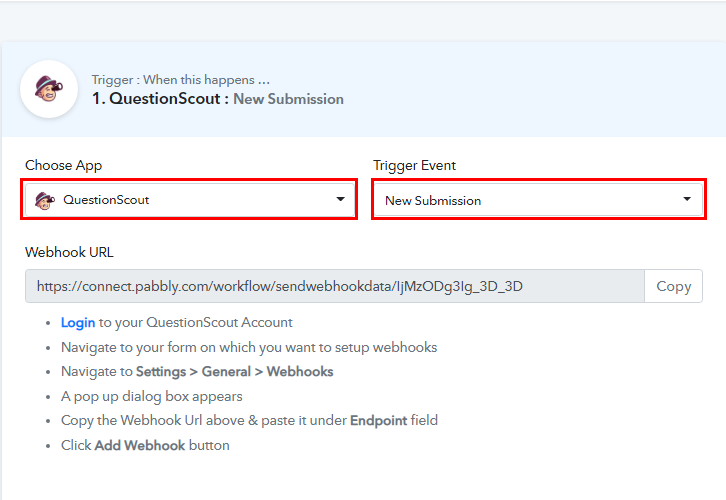Click the 'Webhook URL' label
Image resolution: width=726 pixels, height=500 pixels.
(x=69, y=252)
